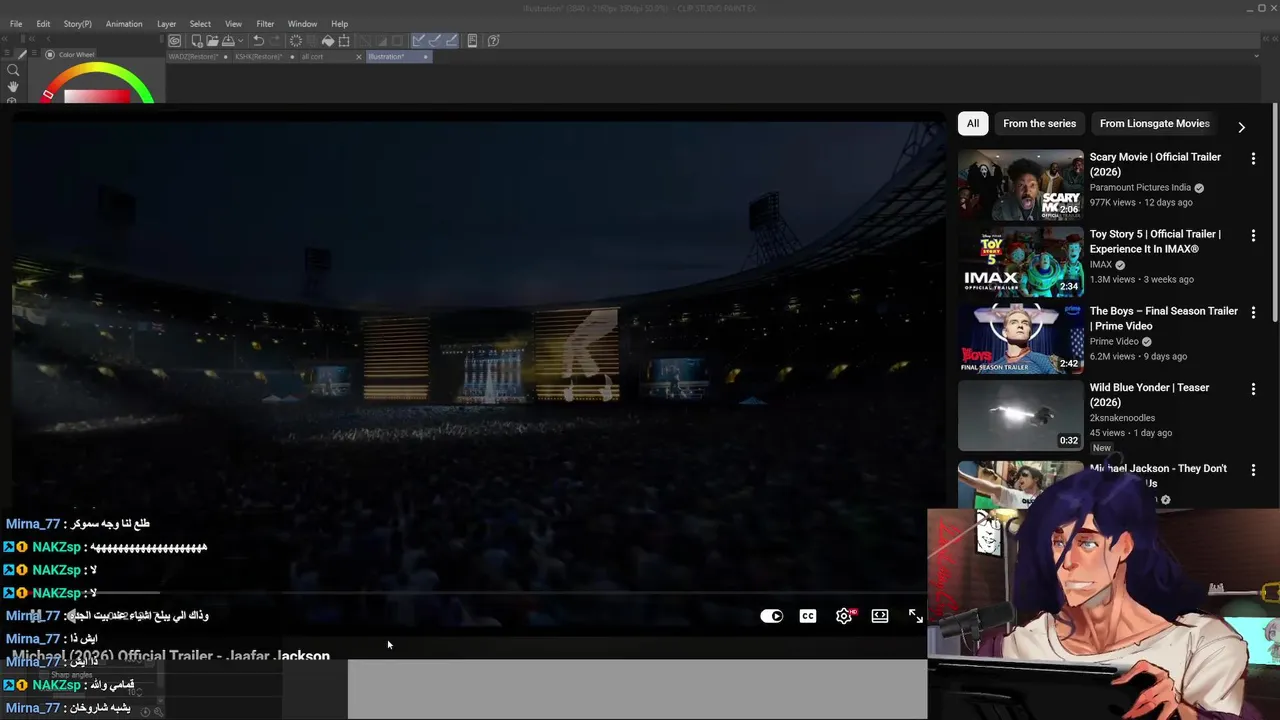The width and height of the screenshot is (1280, 720).
Task: Select the Hand move tool
Action: (x=13, y=87)
